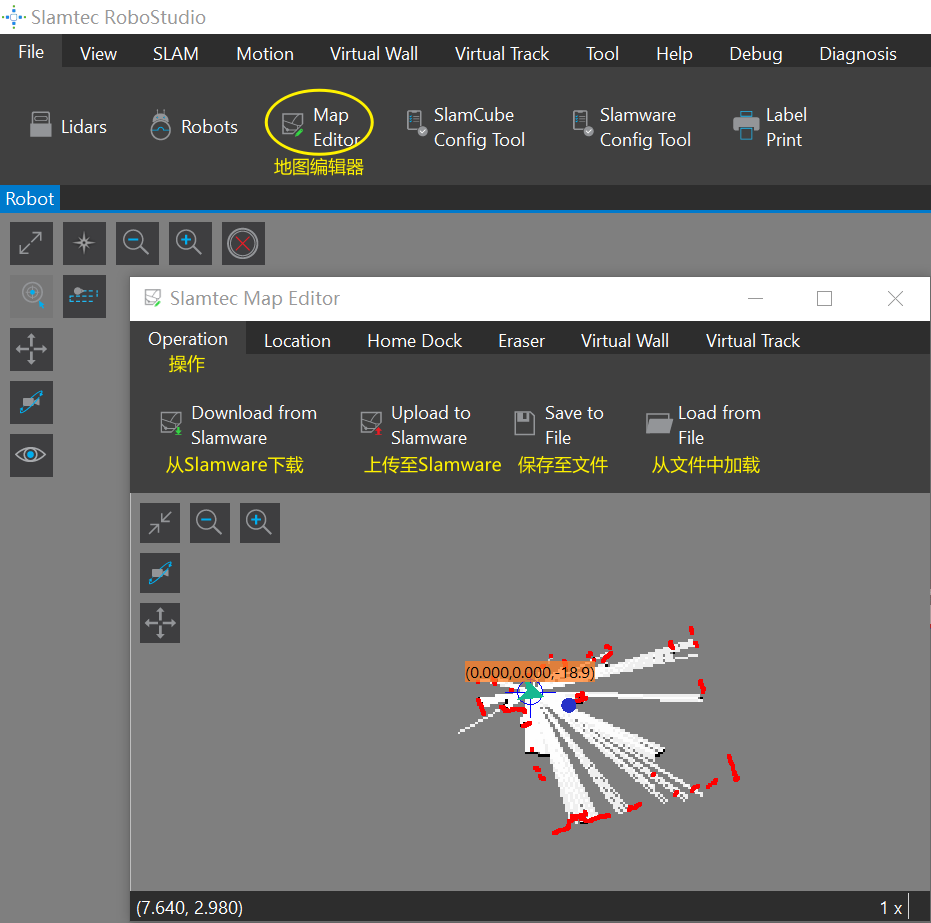931x923 pixels.
Task: Click the robot pose label (0.000,0.000,-18.9)
Action: pyautogui.click(x=530, y=673)
